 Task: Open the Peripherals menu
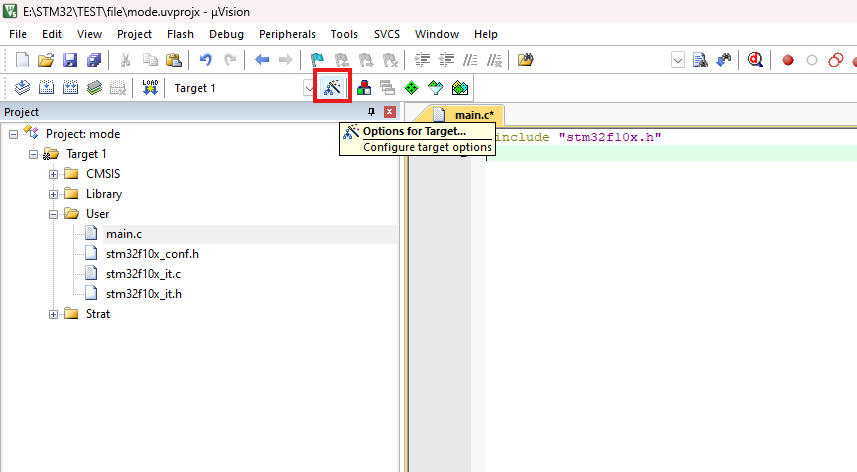287,34
